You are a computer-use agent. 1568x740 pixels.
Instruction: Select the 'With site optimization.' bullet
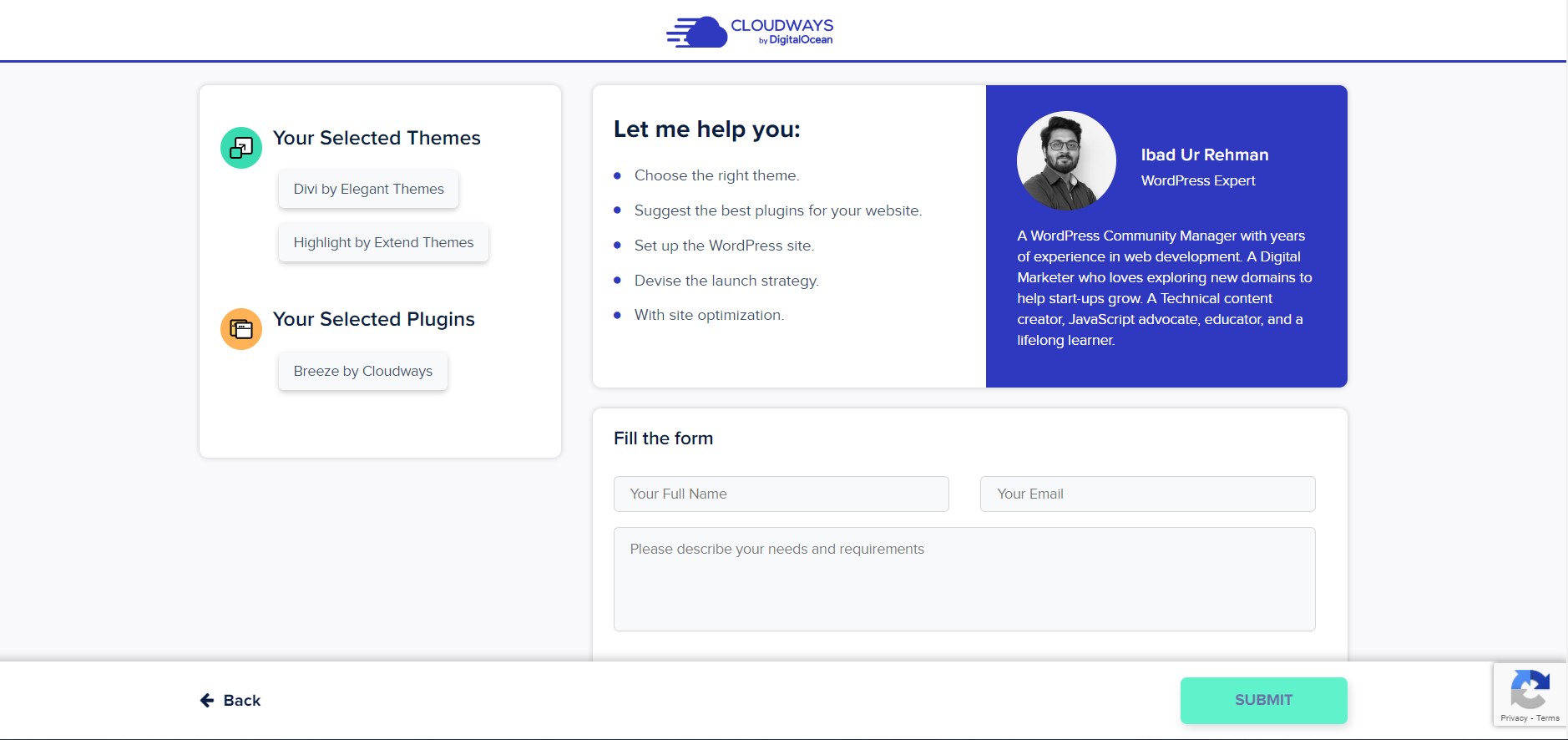709,315
